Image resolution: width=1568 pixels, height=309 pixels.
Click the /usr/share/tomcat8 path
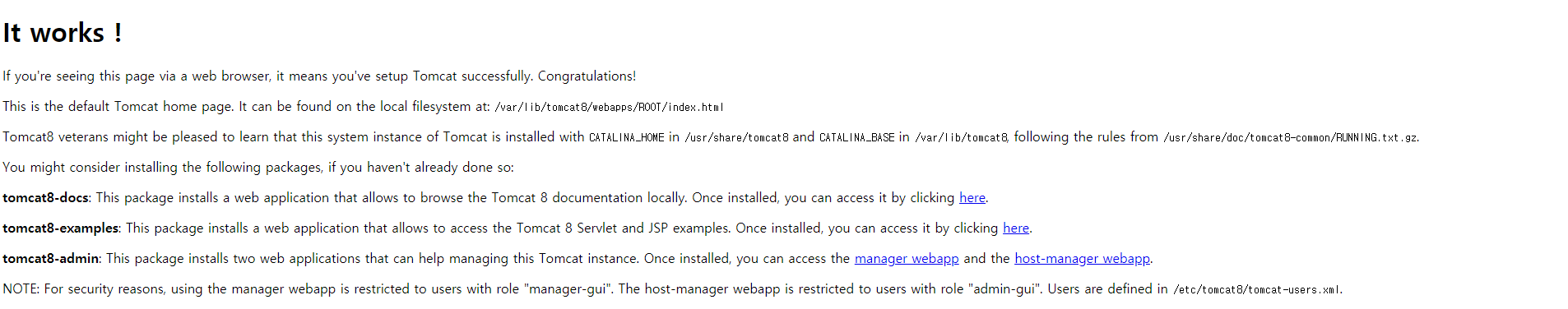point(736,137)
